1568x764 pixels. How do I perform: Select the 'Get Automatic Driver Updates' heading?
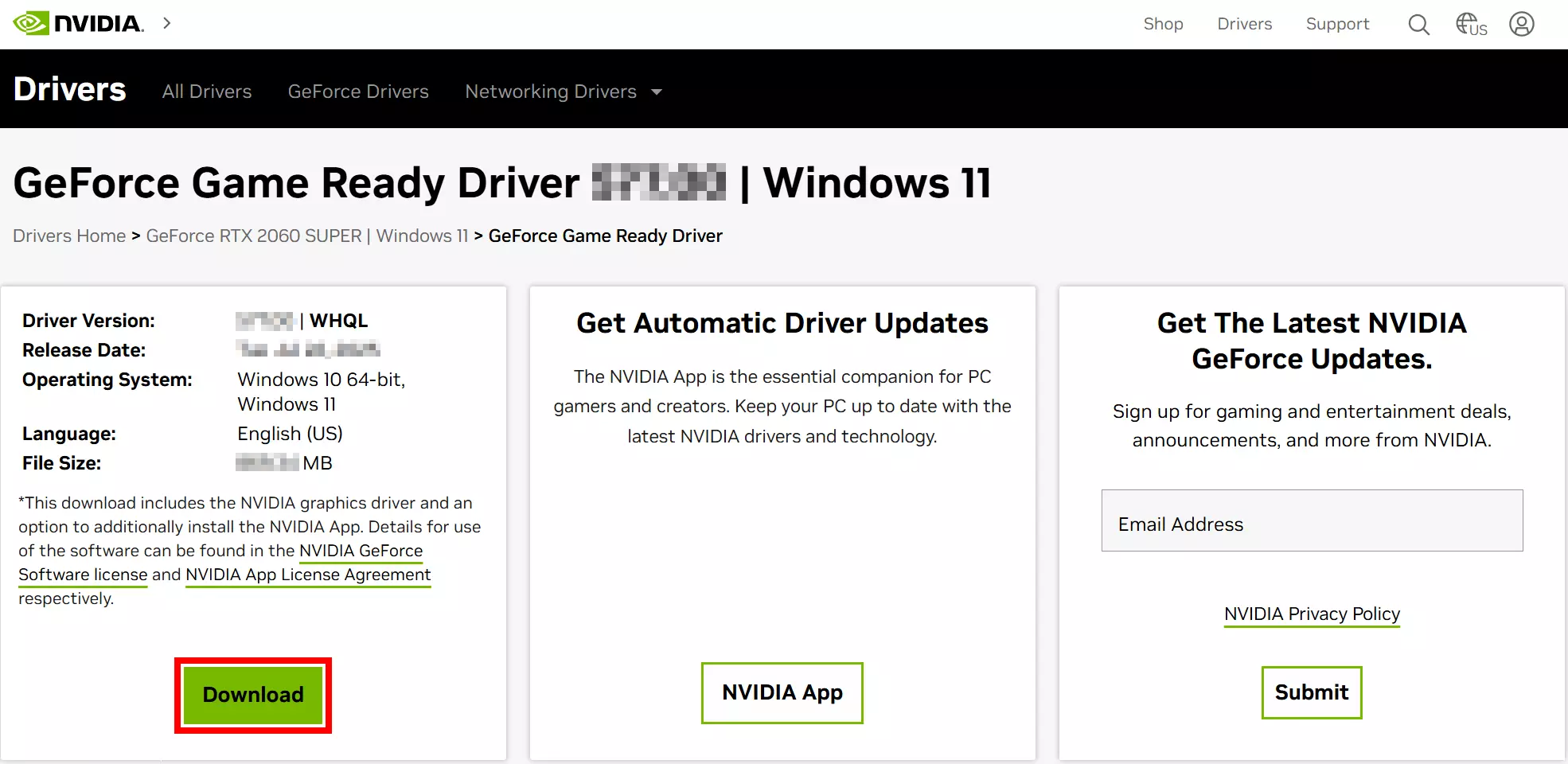[x=782, y=323]
